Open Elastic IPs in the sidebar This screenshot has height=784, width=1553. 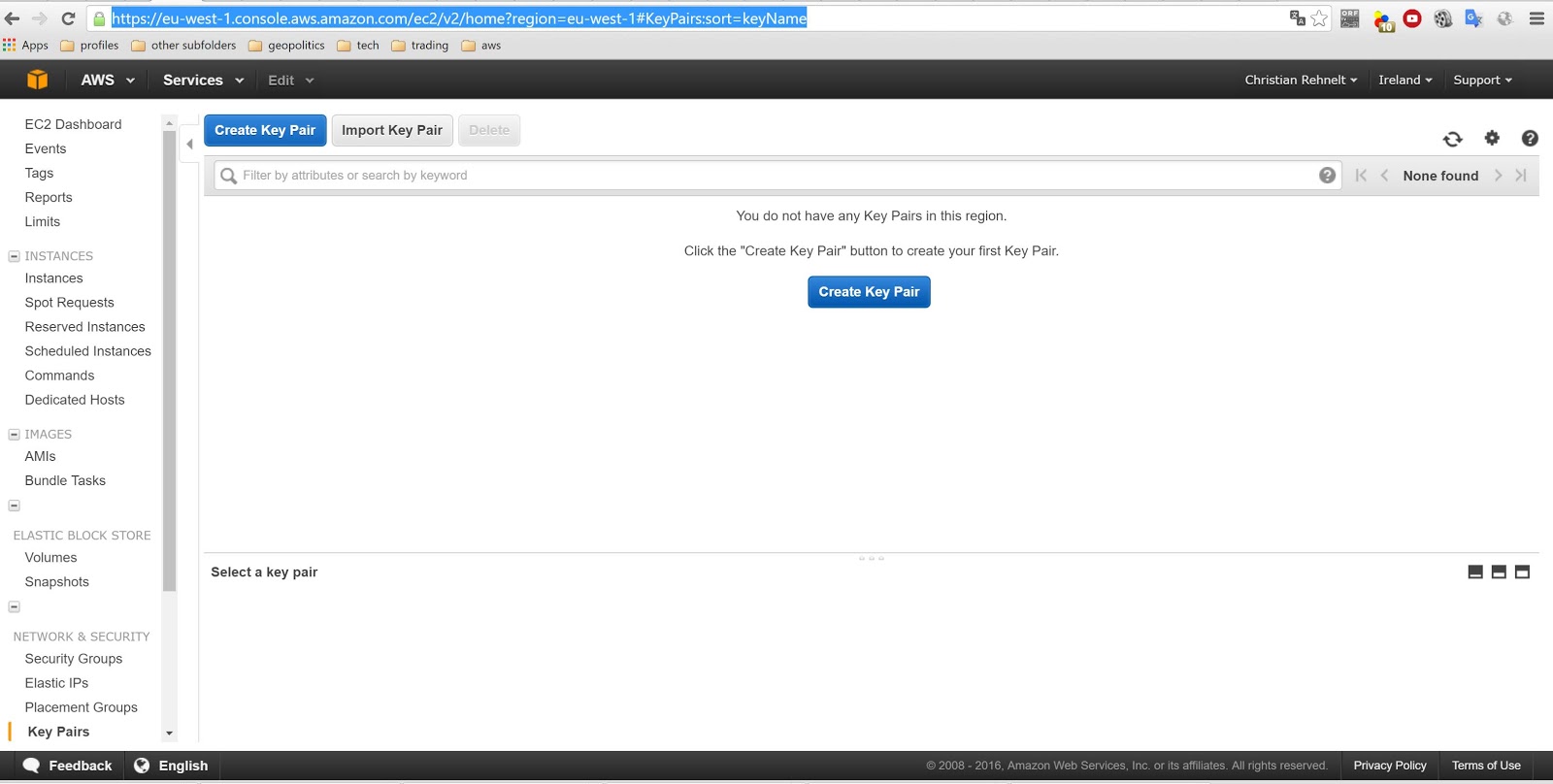(x=56, y=683)
